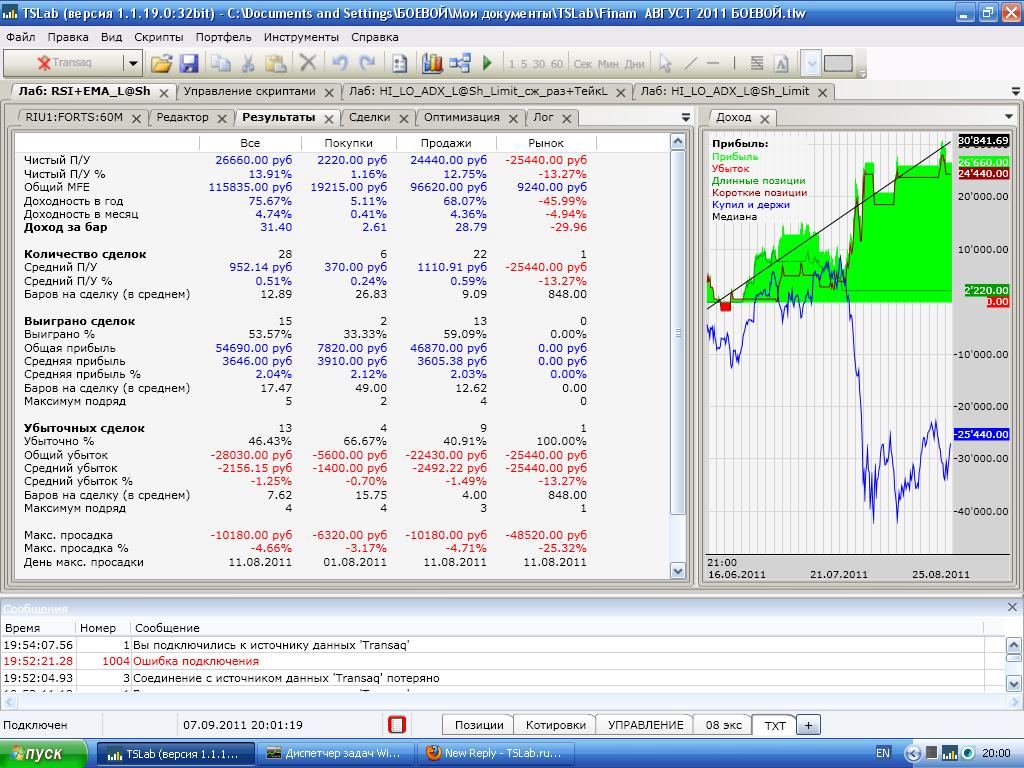Expand the Transaq data source dropdown arrow
Image resolution: width=1024 pixels, height=768 pixels.
click(132, 63)
